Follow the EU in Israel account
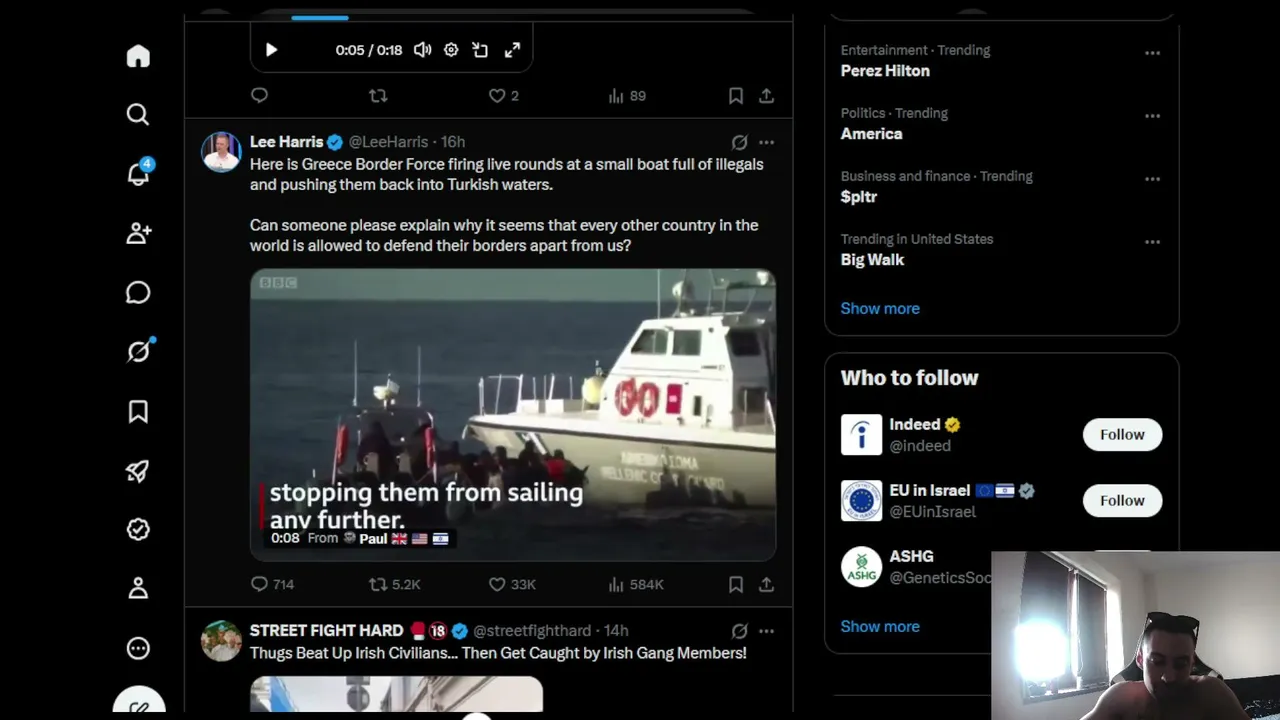1280x720 pixels. click(x=1122, y=501)
